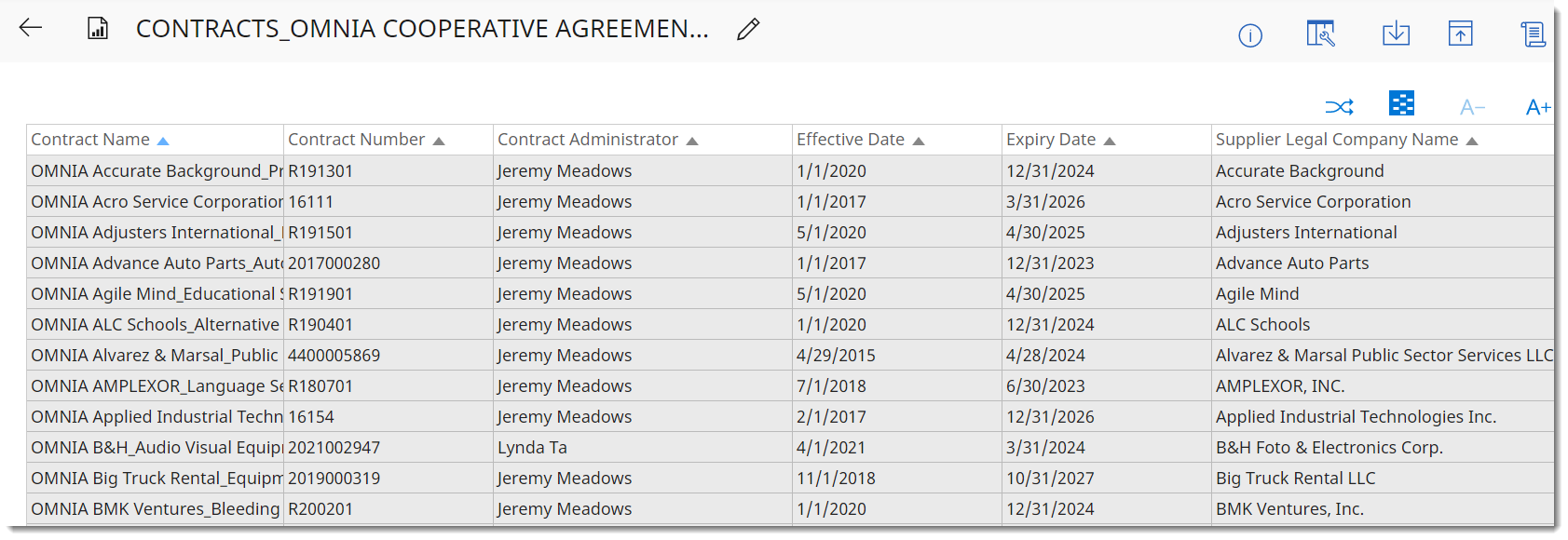
Task: Click the Supplier Legal Company Name header
Action: coord(1336,140)
